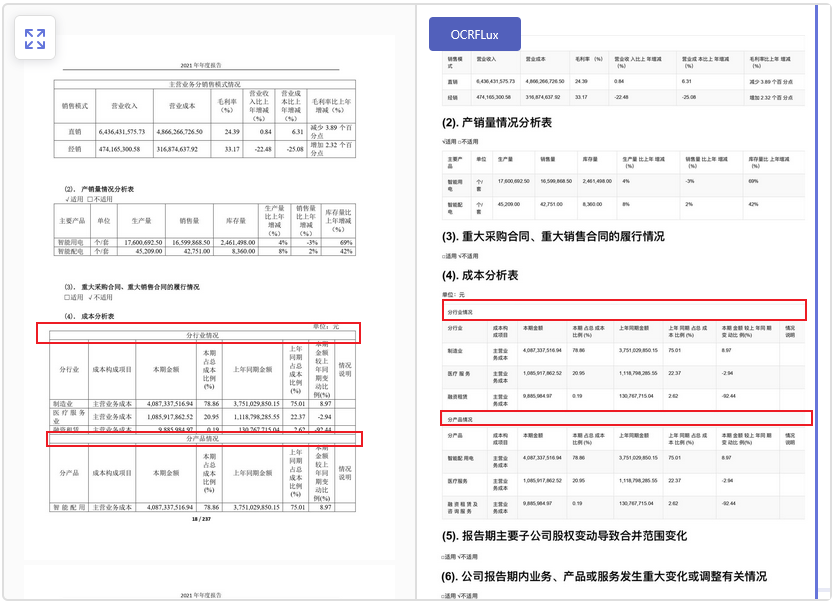
Task: Click the '主营业务分销售模式情况' table title in the PDF
Action: tap(205, 84)
